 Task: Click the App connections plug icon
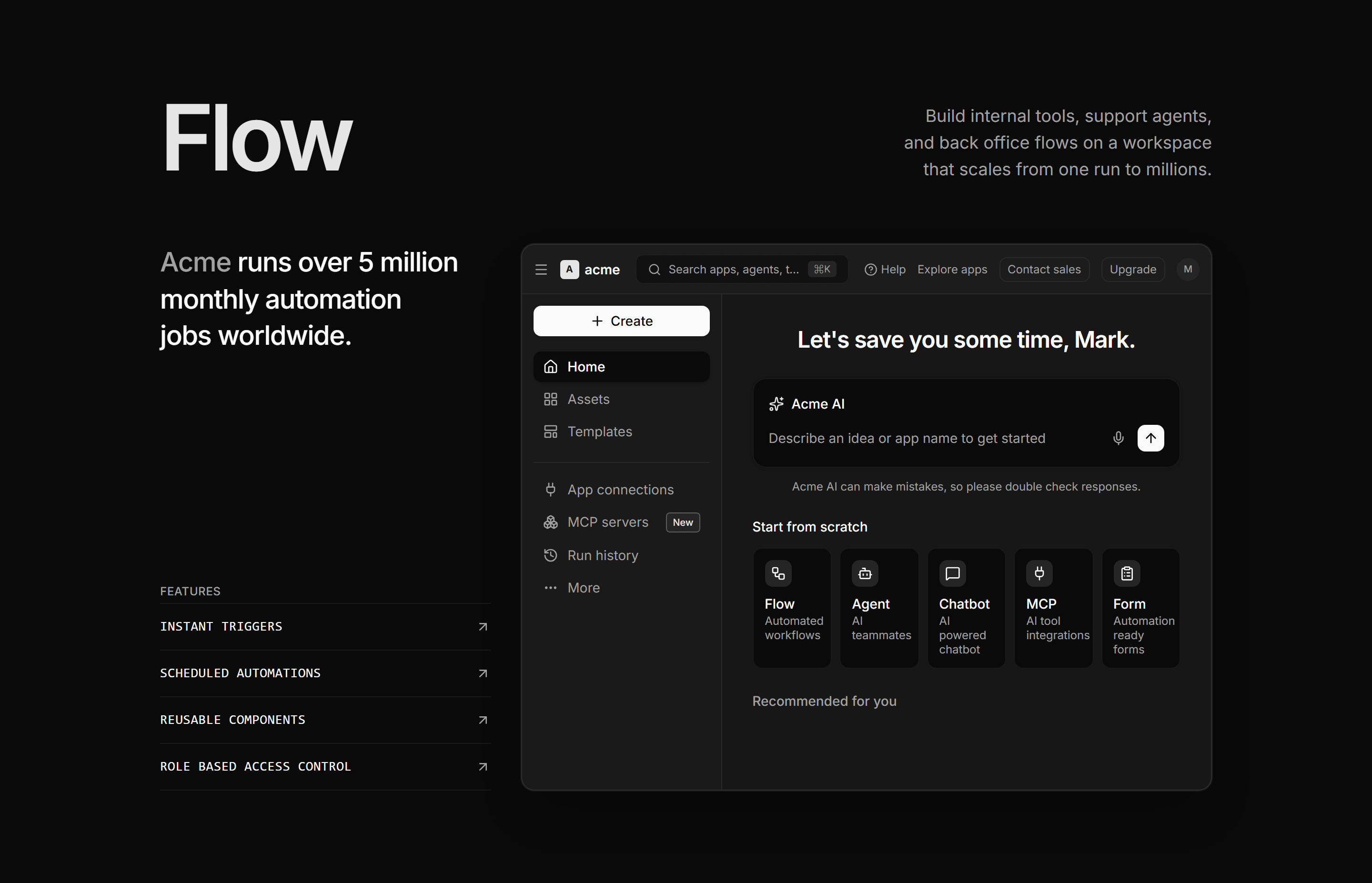[x=550, y=490]
